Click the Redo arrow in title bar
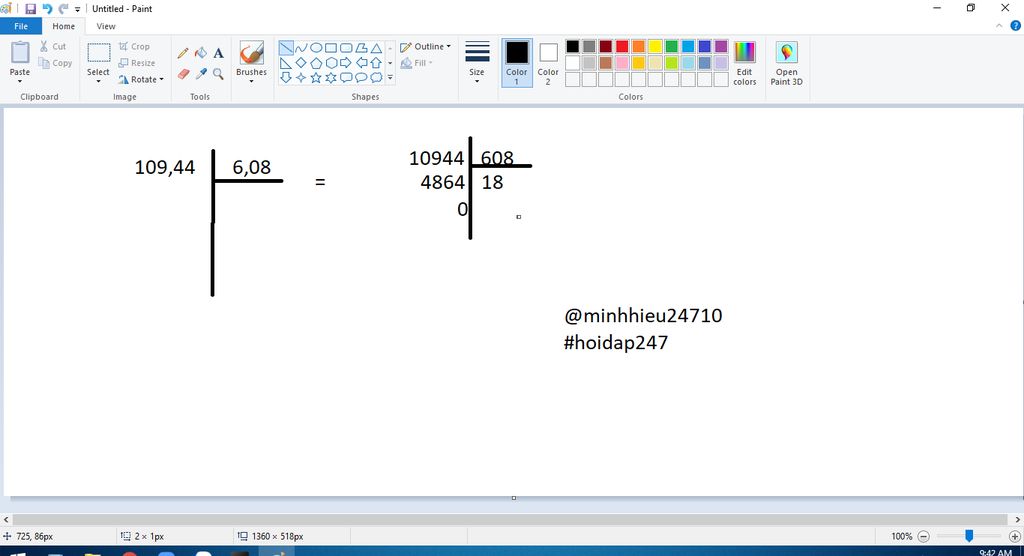The image size is (1024, 556). pos(63,8)
